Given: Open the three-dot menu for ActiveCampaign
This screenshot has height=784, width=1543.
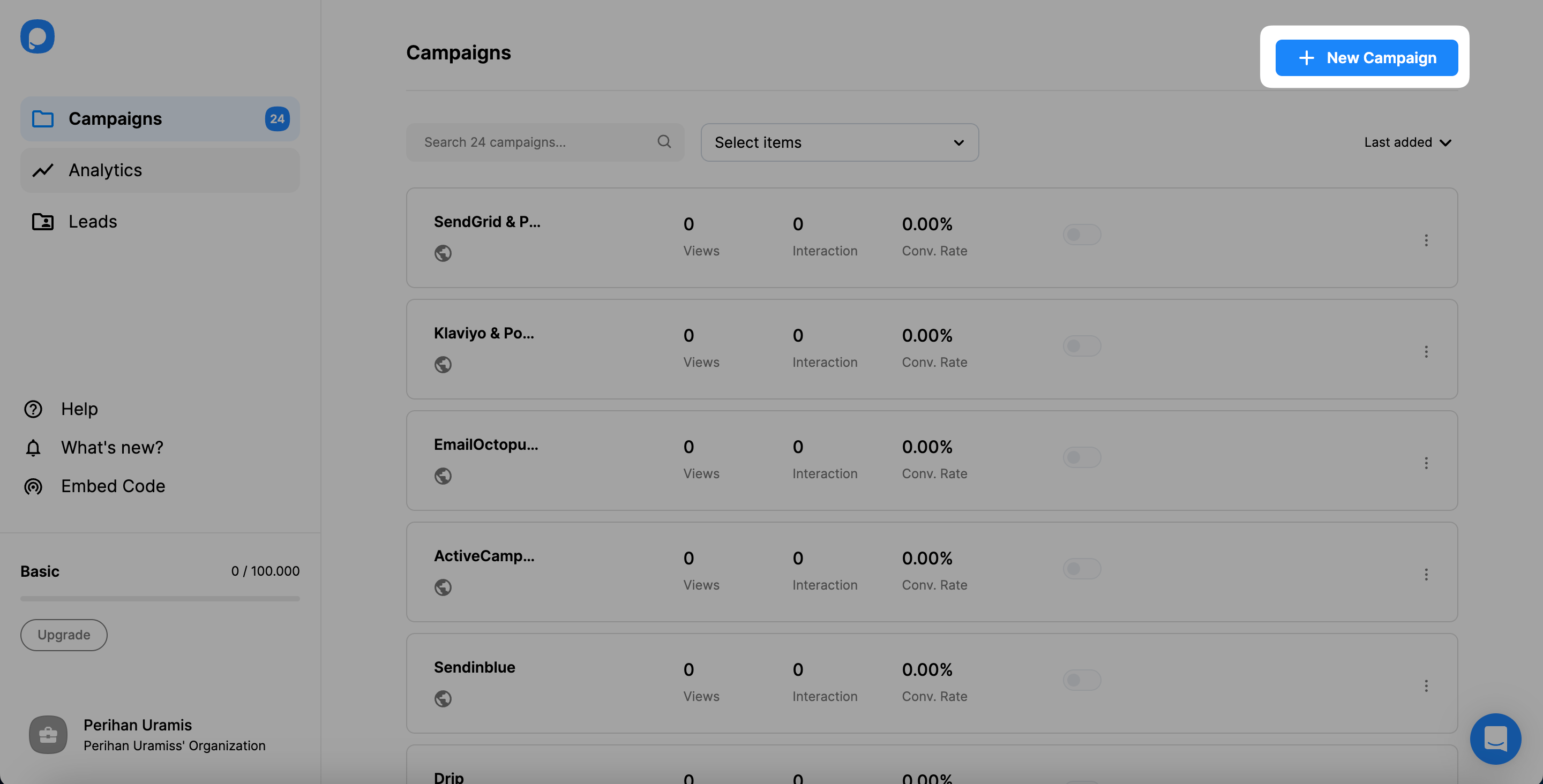Looking at the screenshot, I should [1427, 574].
